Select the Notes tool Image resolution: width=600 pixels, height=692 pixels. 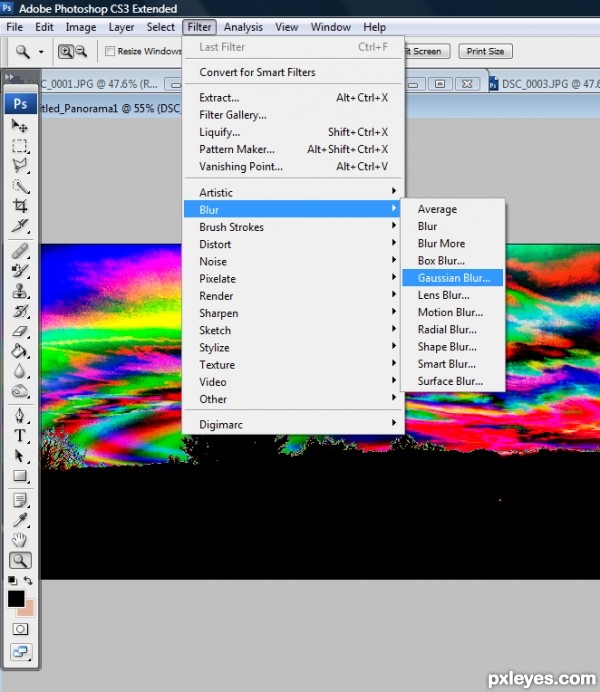(19, 500)
